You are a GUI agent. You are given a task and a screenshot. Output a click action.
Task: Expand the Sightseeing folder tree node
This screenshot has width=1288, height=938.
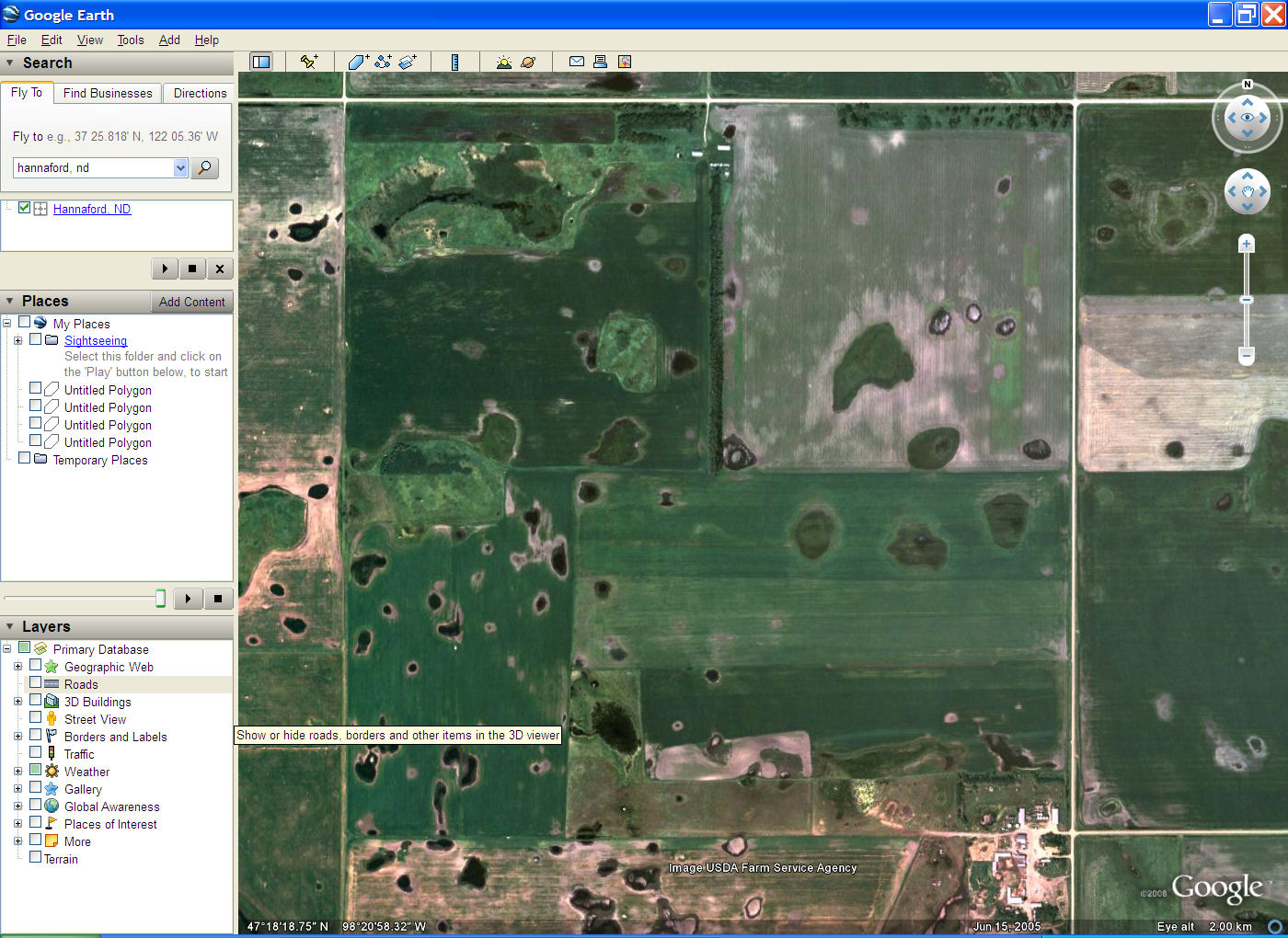17,340
